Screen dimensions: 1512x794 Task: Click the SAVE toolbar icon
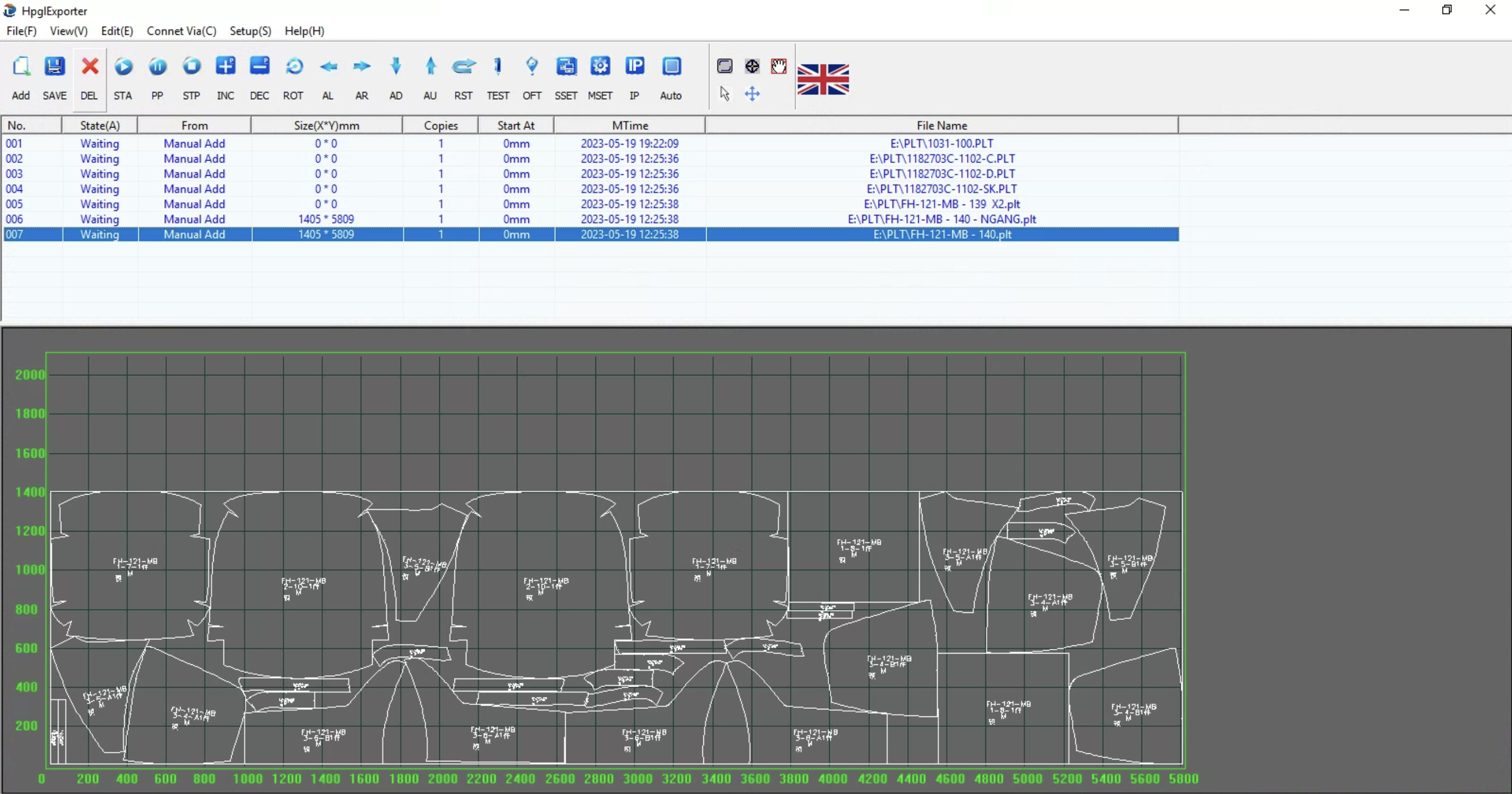[55, 66]
